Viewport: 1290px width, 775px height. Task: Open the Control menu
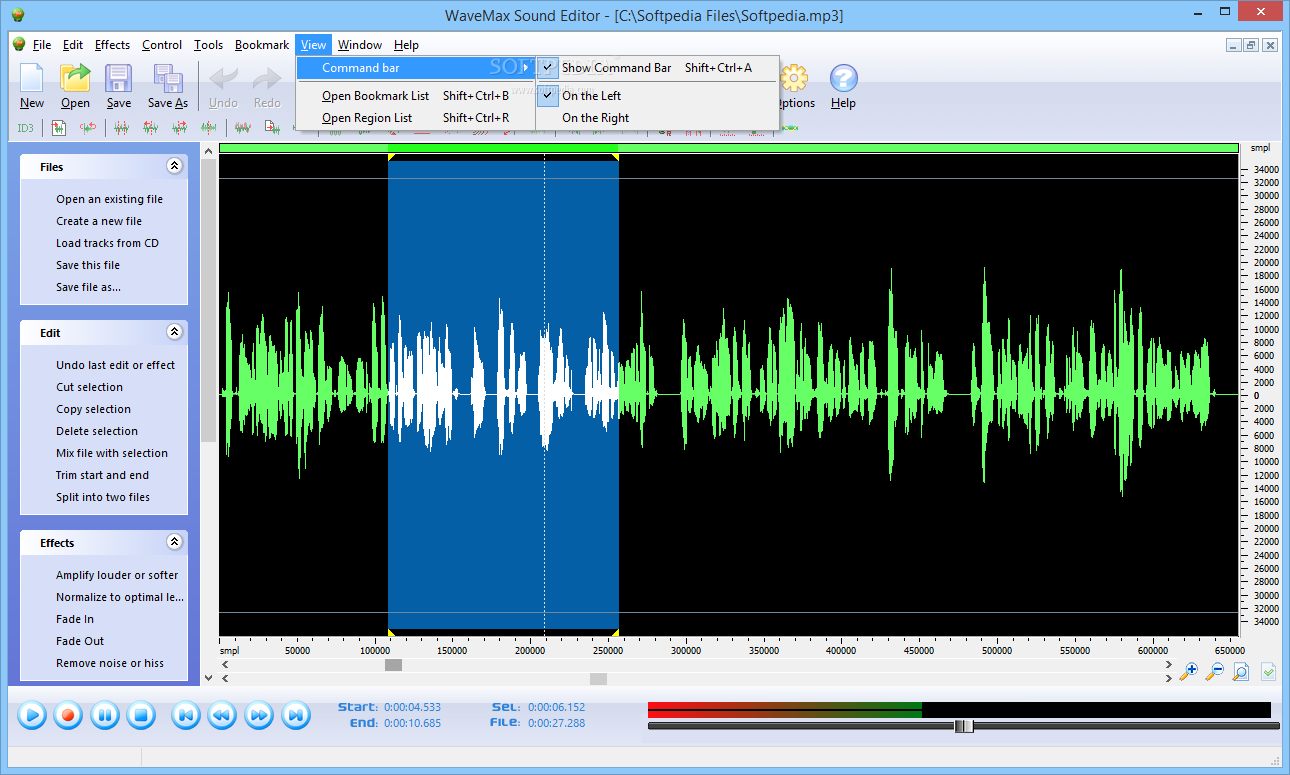click(162, 45)
